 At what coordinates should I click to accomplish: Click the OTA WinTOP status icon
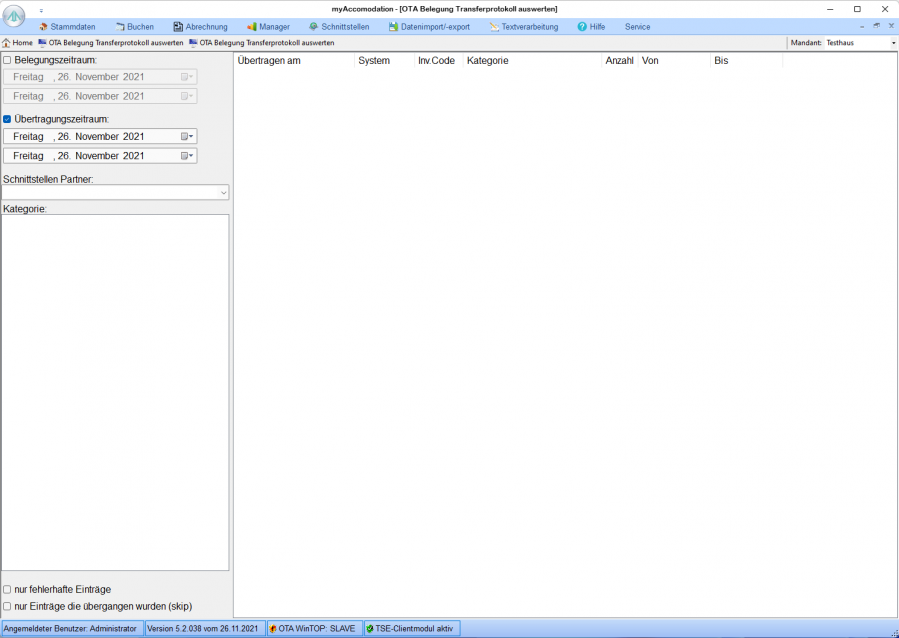coord(273,629)
